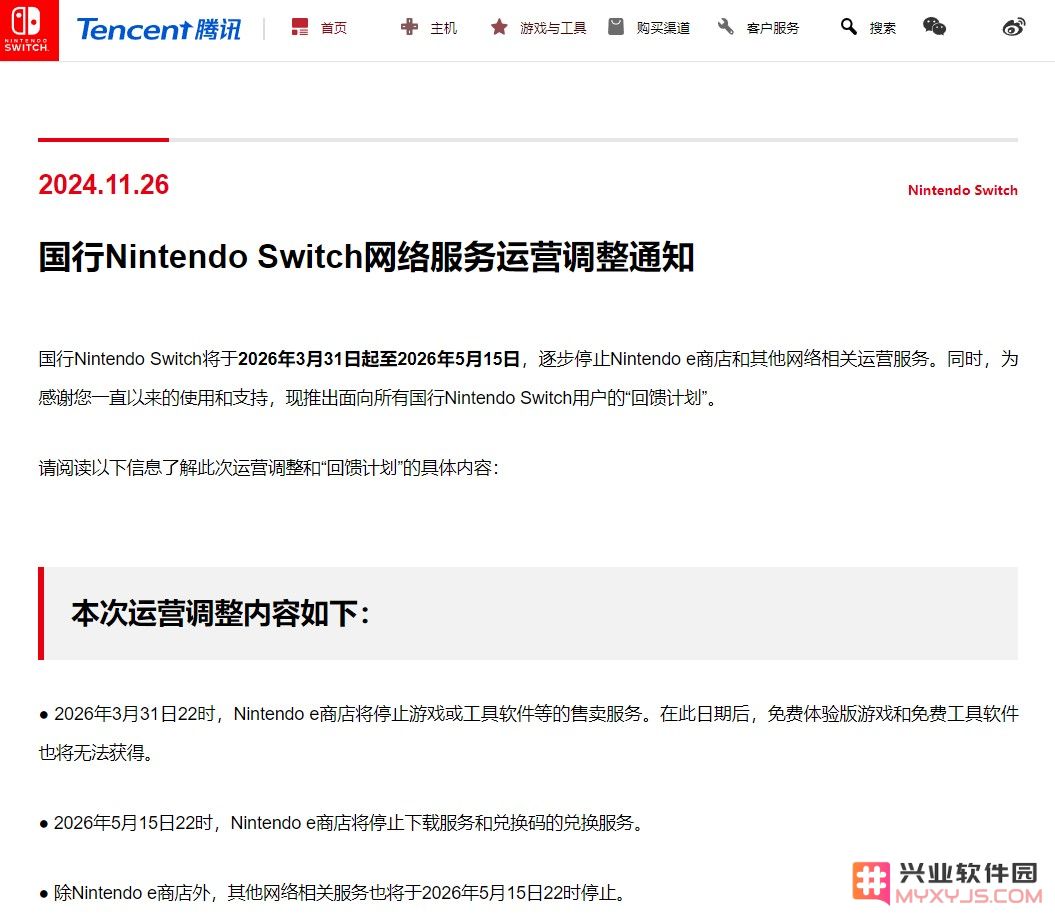Click the line starting 请阅读以下信息
Screen dimensions: 1055x920
[268, 468]
